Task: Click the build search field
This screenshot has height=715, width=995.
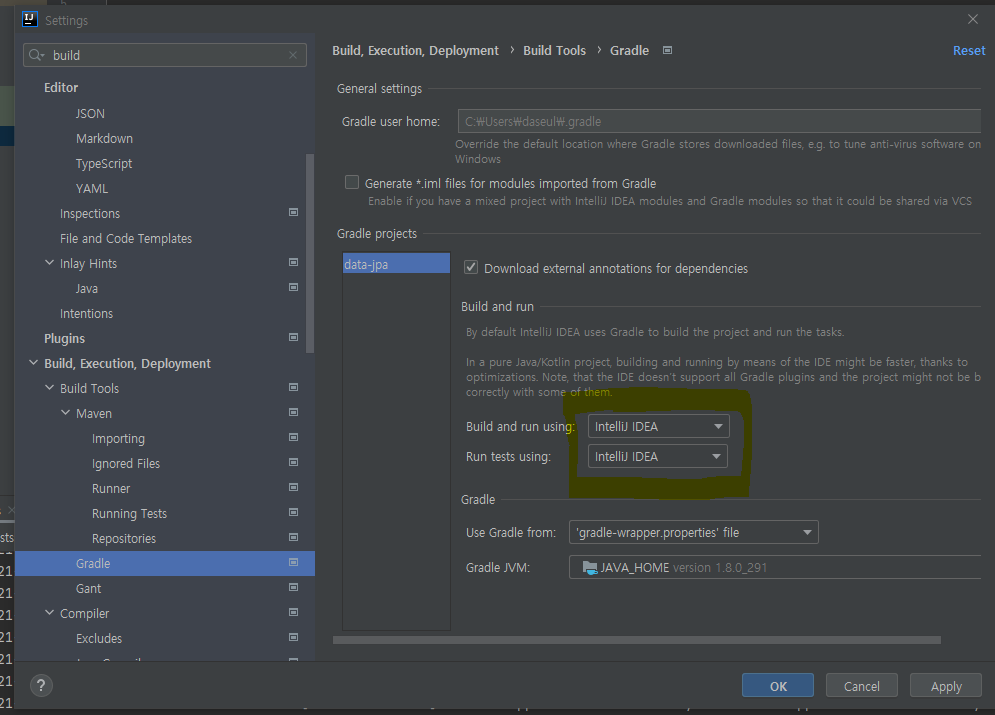Action: pos(165,55)
